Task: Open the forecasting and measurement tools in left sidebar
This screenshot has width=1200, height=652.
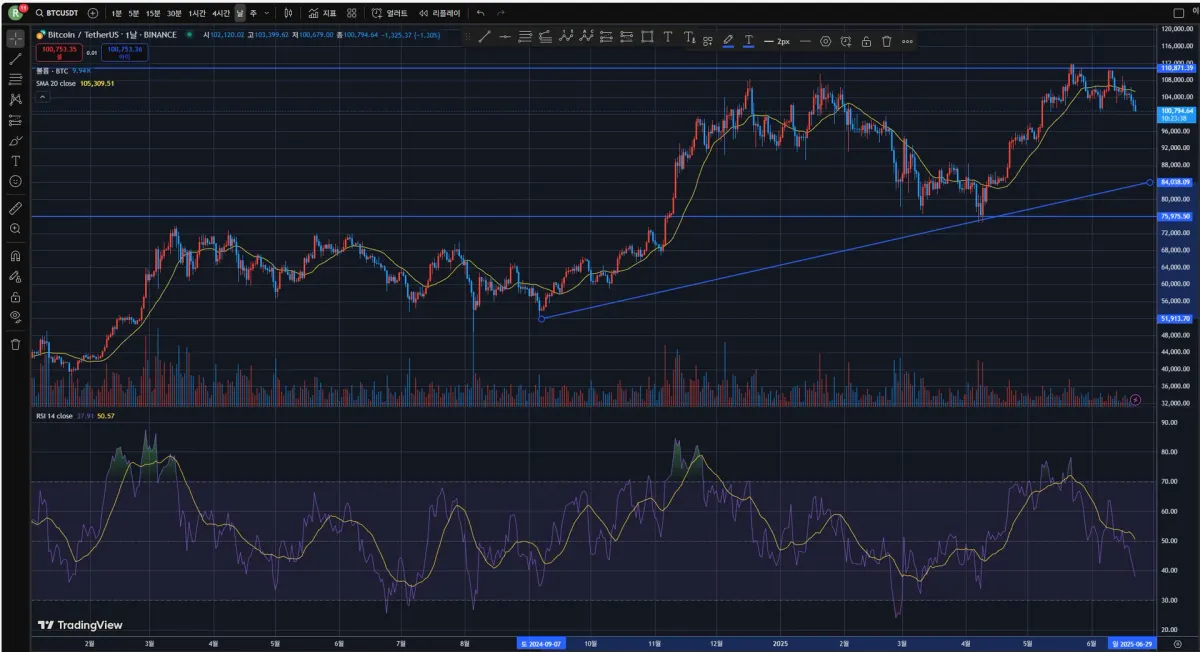Action: (15, 120)
